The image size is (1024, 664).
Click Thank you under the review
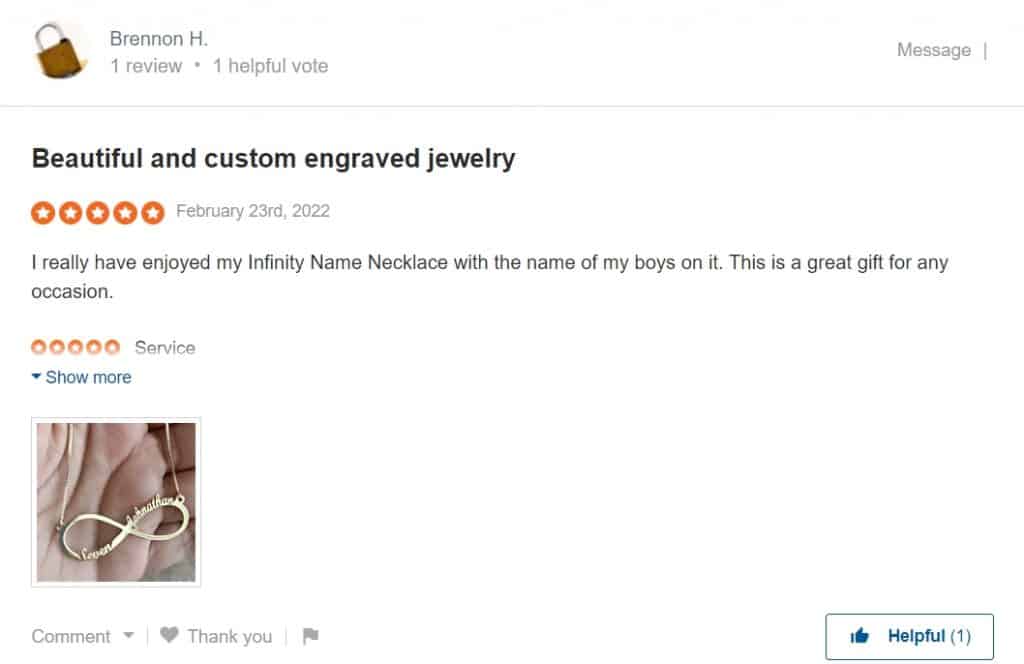(230, 636)
